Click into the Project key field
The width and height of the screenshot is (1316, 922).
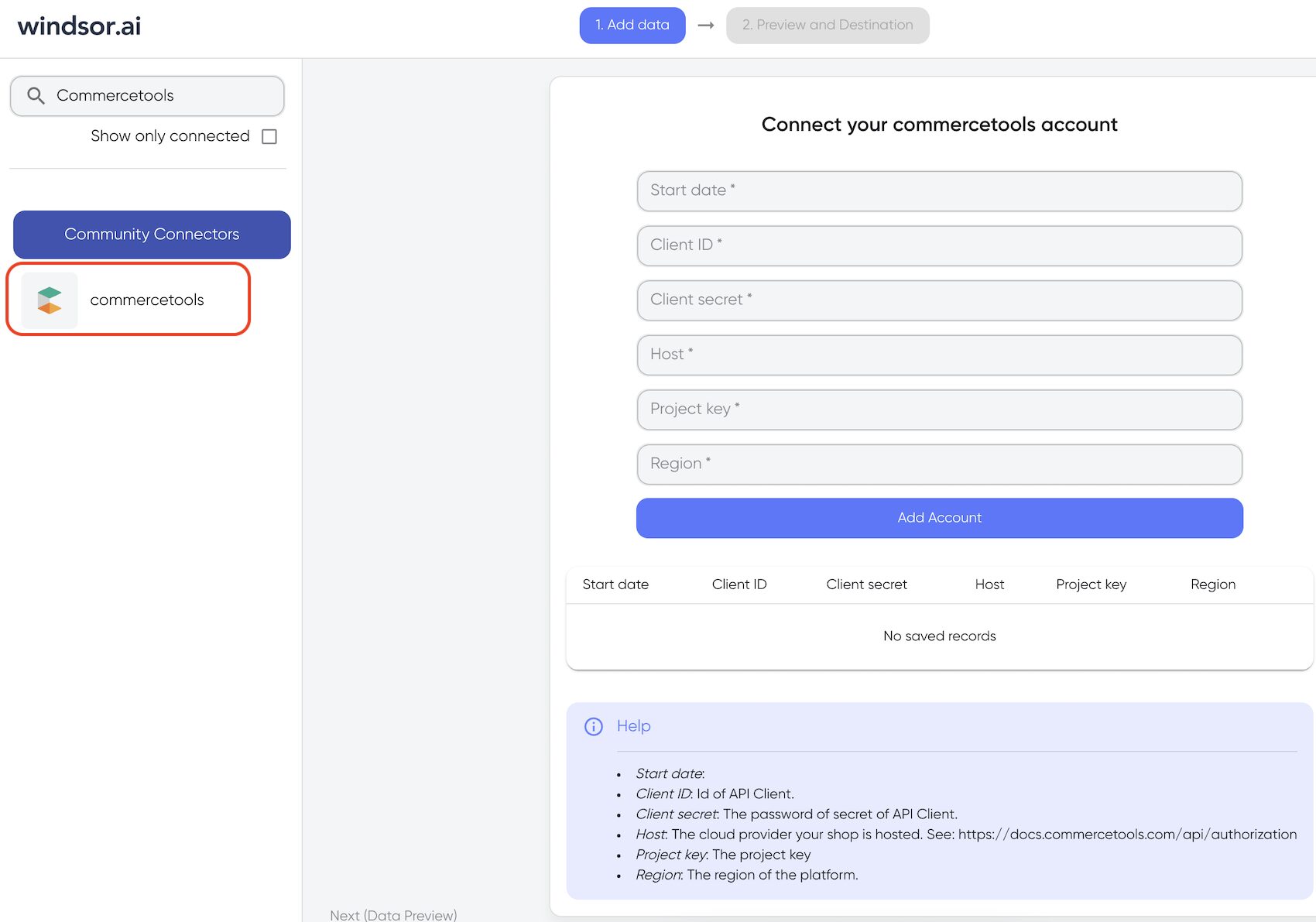click(940, 410)
